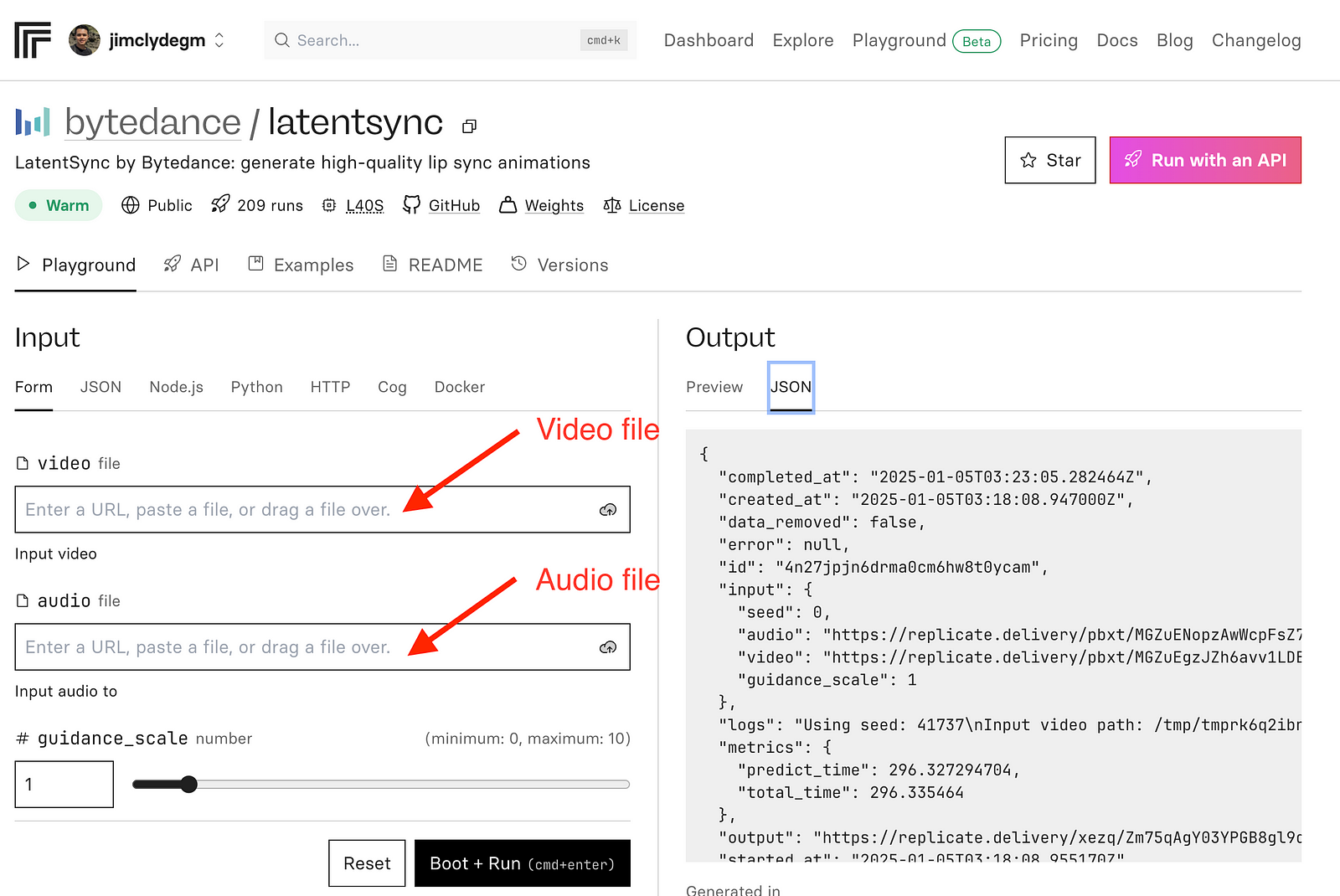Screen dimensions: 1340x896
Task: Switch input form to Python
Action: click(x=256, y=387)
